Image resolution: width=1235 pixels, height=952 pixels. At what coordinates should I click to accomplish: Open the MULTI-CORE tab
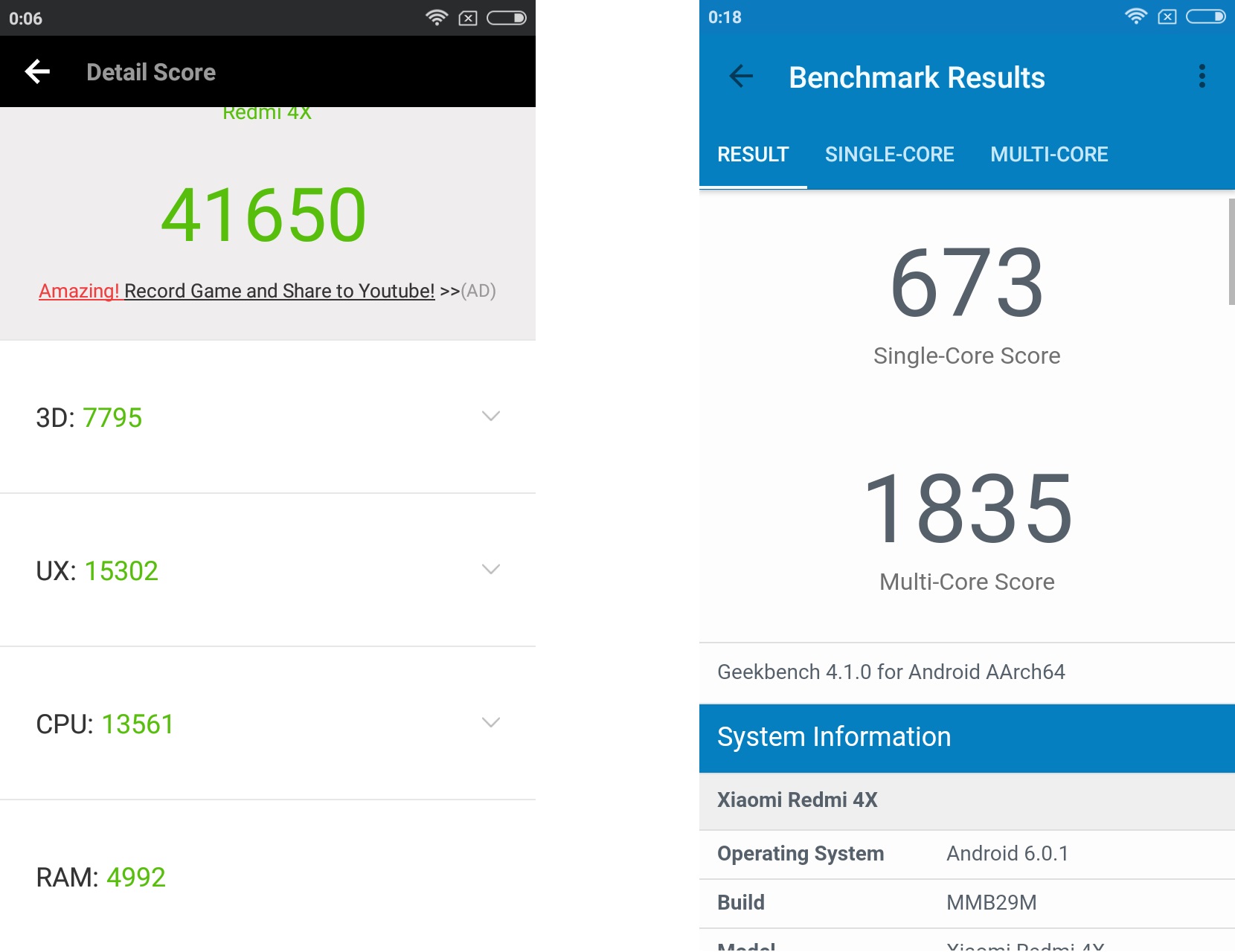(x=1049, y=154)
